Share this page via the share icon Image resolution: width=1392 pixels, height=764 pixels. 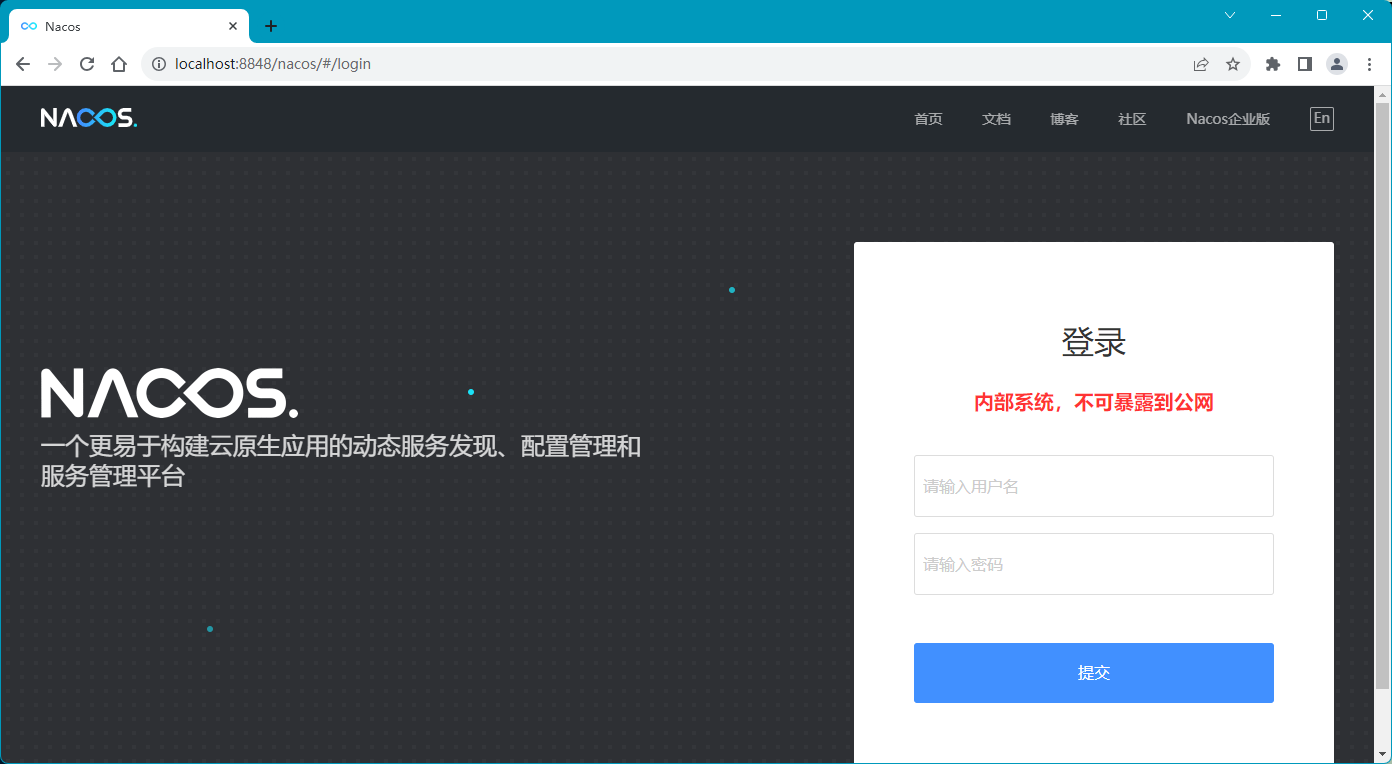(x=1201, y=64)
